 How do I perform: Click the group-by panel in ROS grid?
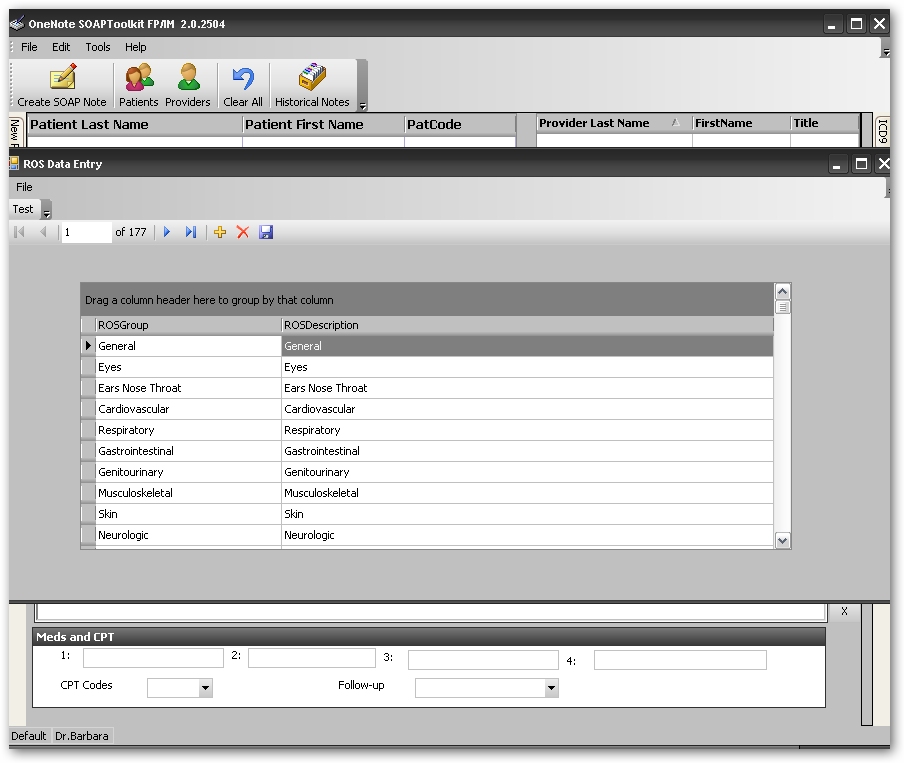(427, 299)
